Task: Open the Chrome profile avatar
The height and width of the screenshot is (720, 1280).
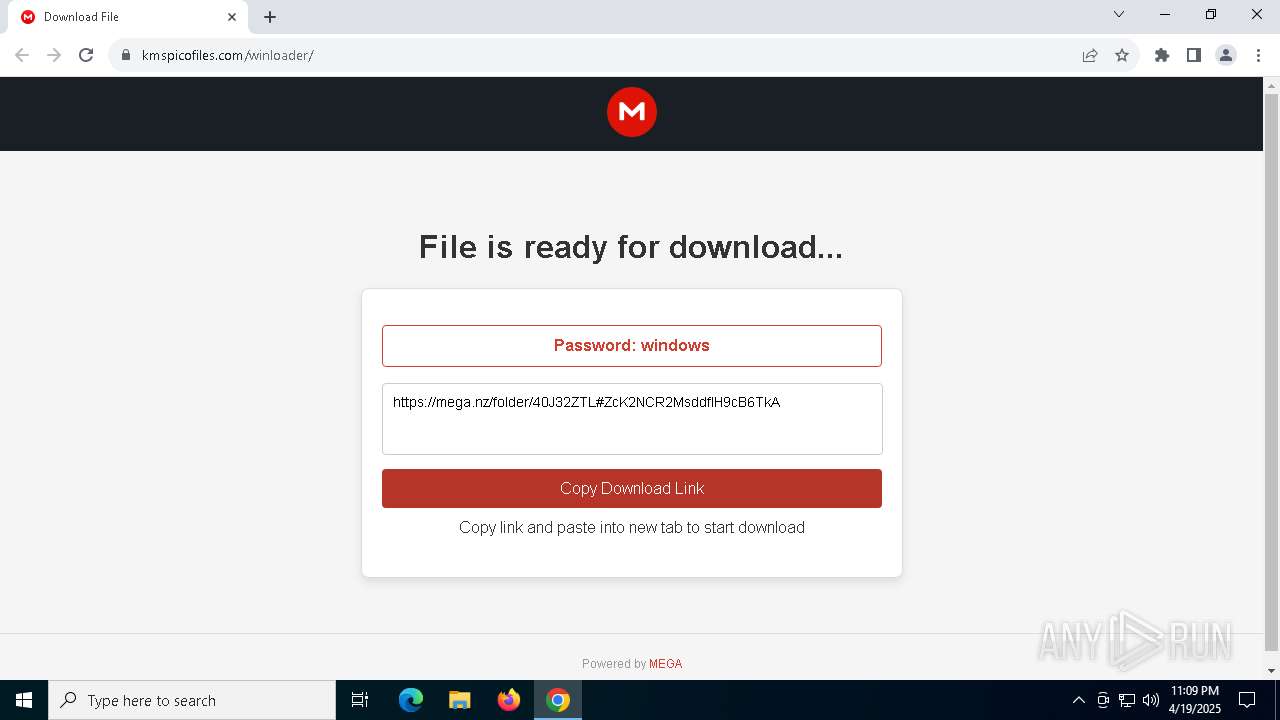Action: click(x=1226, y=55)
